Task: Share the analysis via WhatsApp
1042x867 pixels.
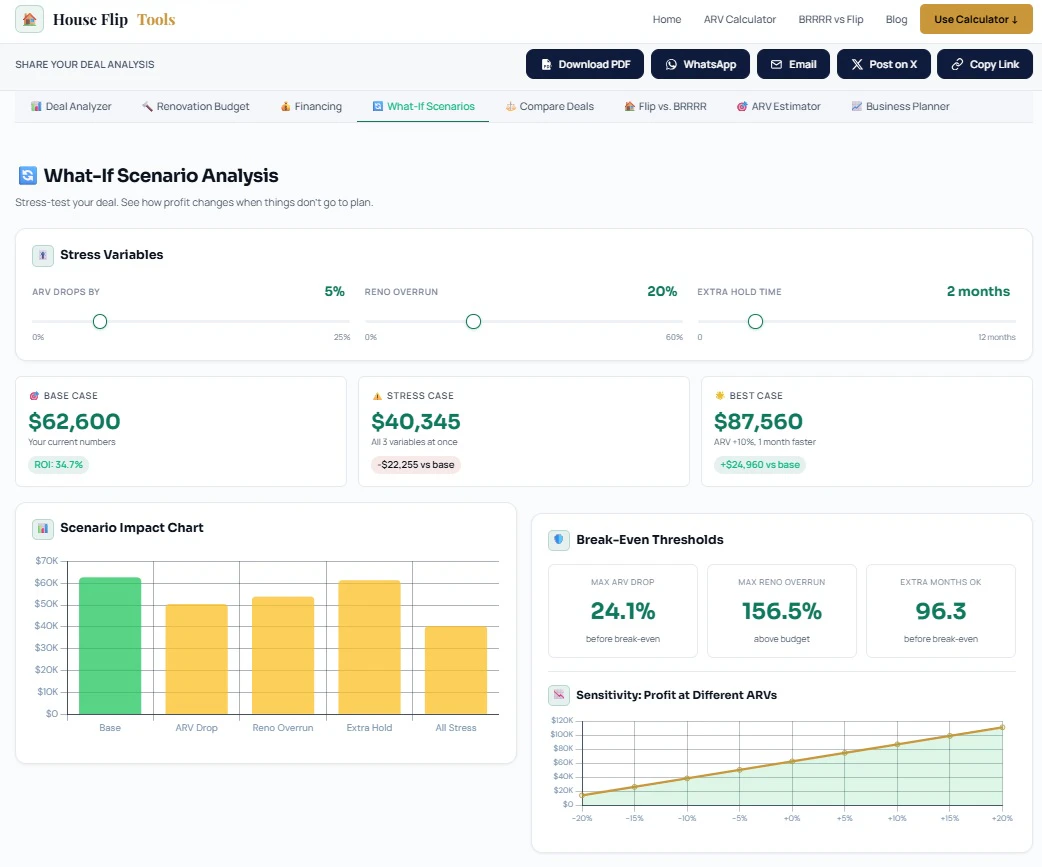Action: tap(700, 64)
